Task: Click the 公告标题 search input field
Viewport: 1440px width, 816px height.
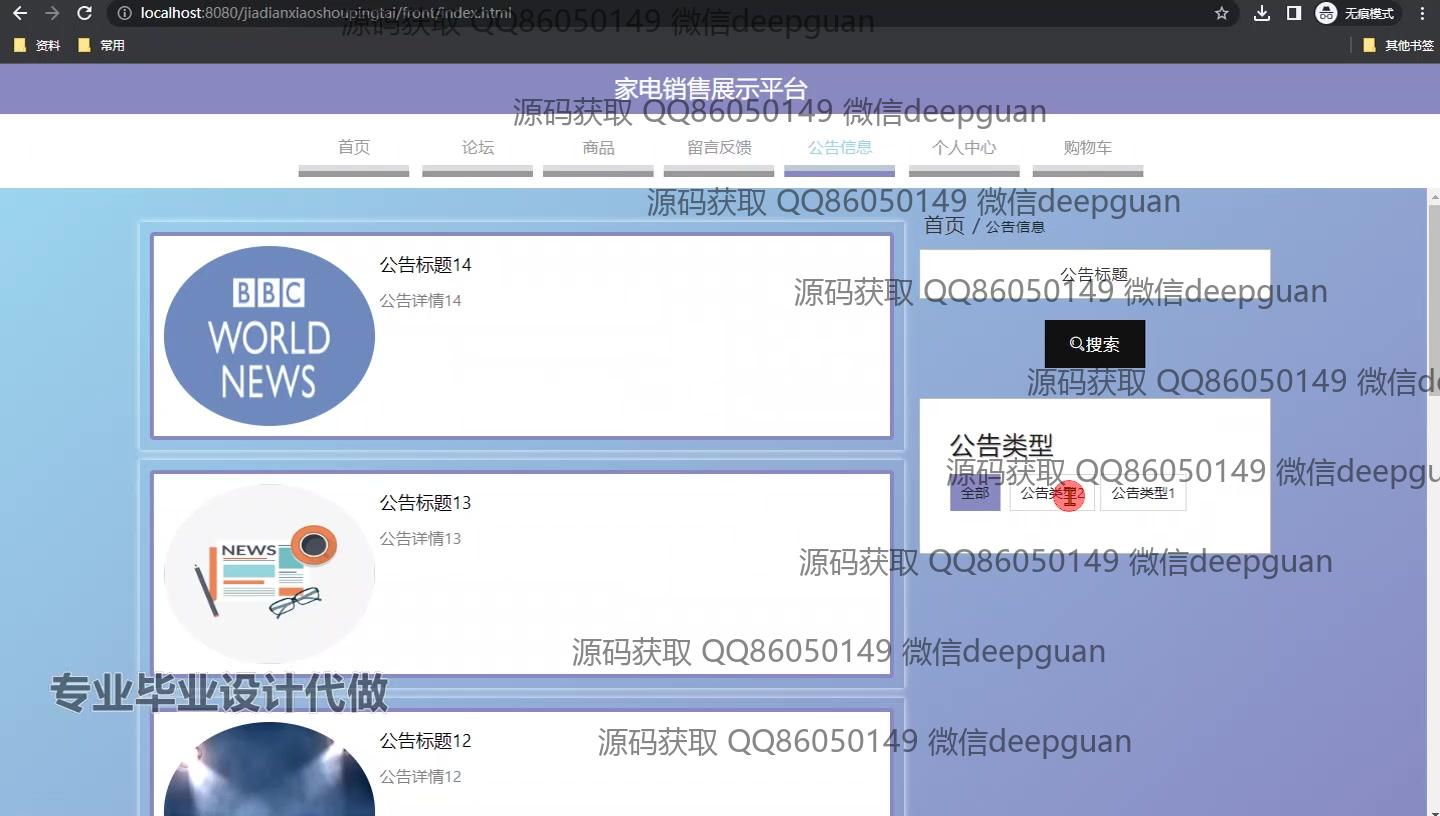Action: click(1095, 274)
